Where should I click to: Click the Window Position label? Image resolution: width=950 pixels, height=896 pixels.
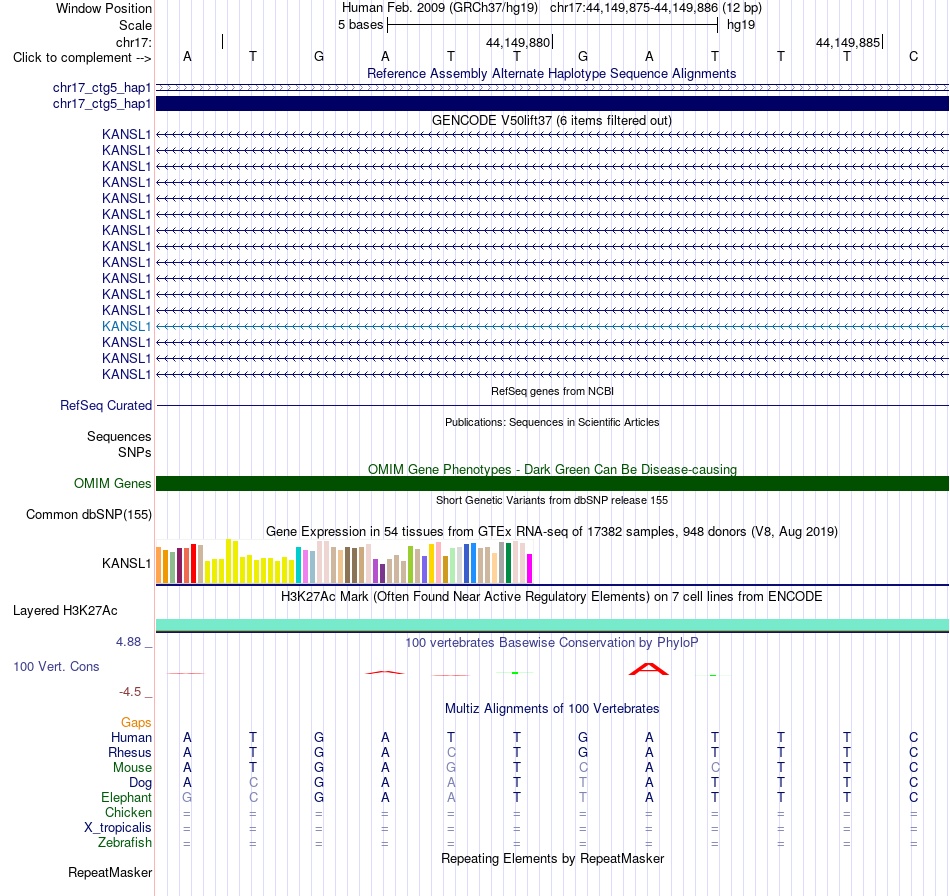[x=104, y=8]
